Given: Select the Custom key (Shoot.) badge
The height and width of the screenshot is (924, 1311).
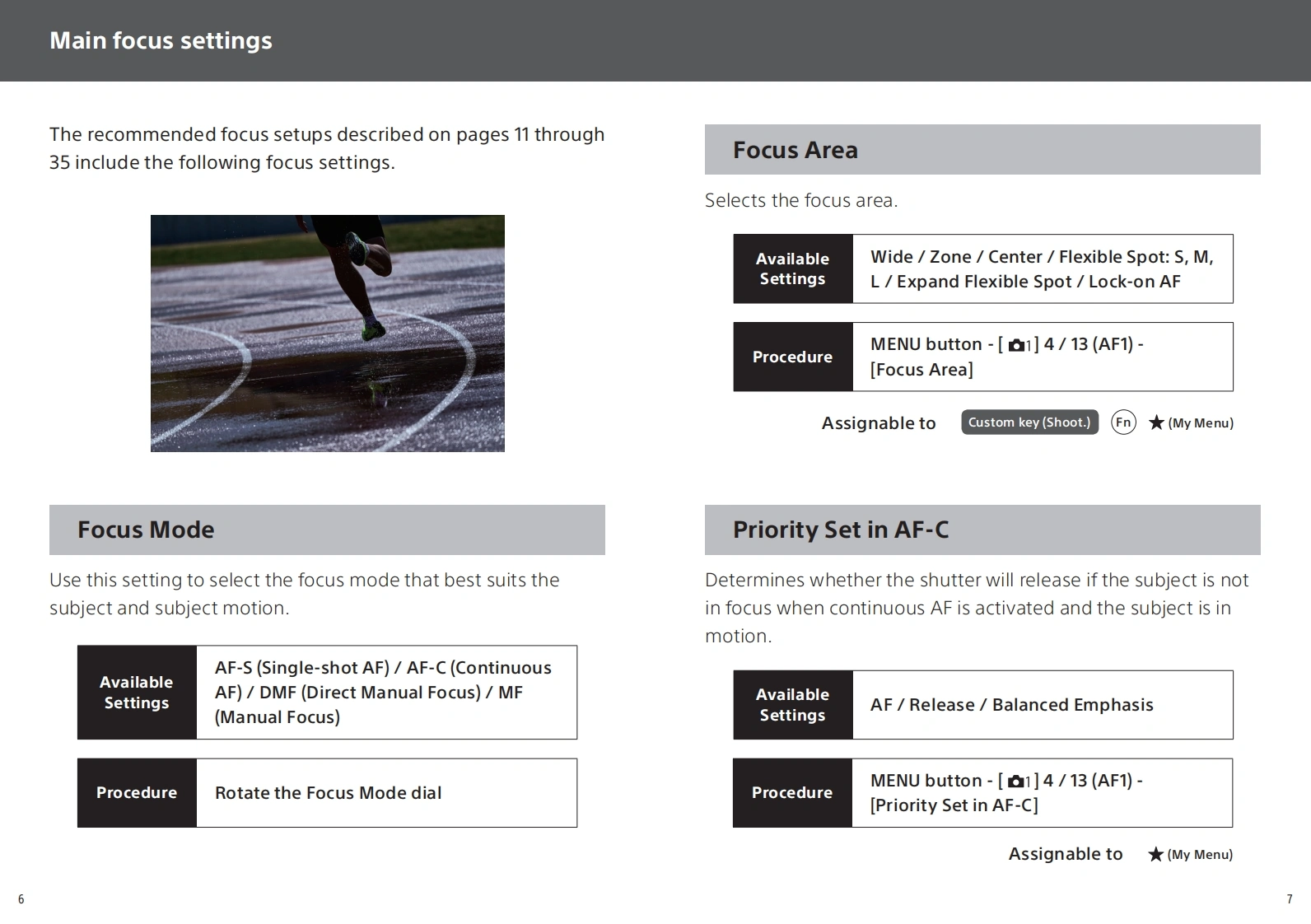Looking at the screenshot, I should [x=1029, y=422].
